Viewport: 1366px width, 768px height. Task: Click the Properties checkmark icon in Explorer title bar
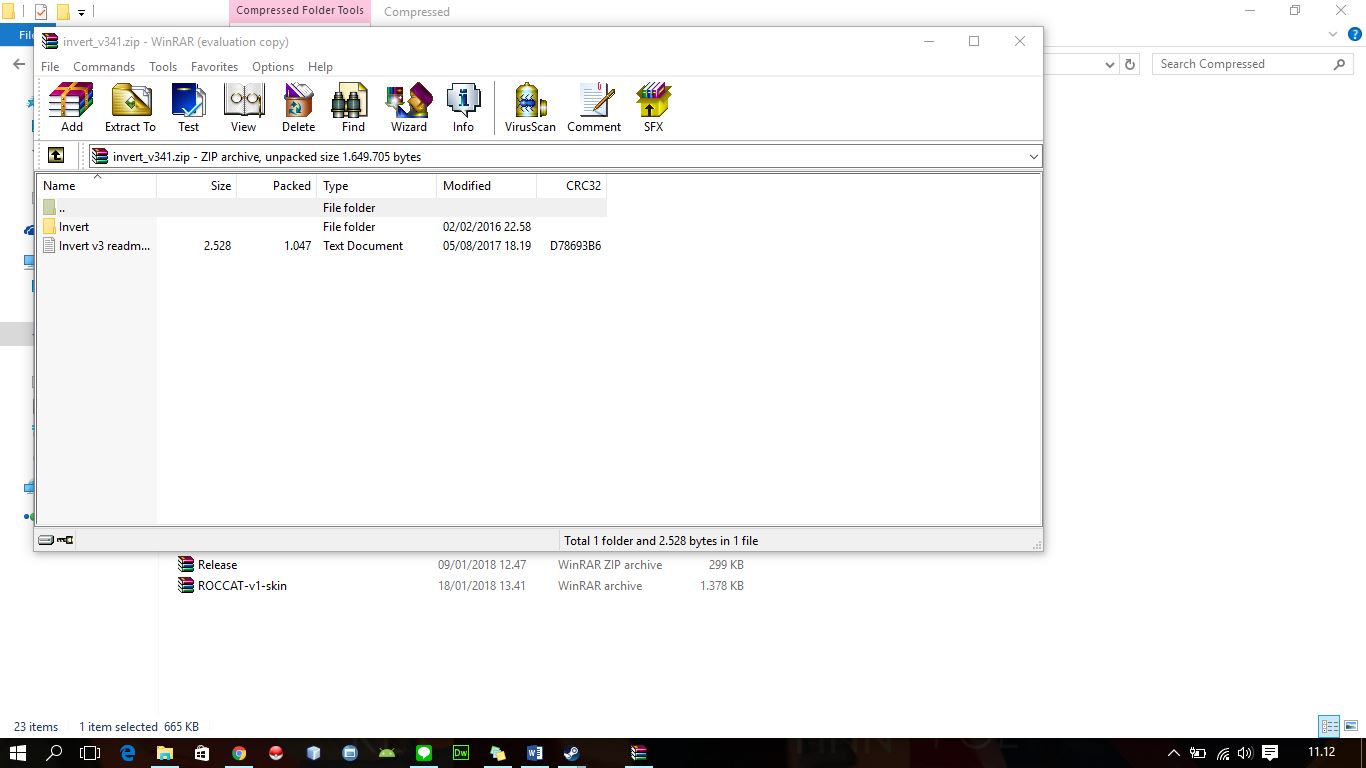pos(40,12)
